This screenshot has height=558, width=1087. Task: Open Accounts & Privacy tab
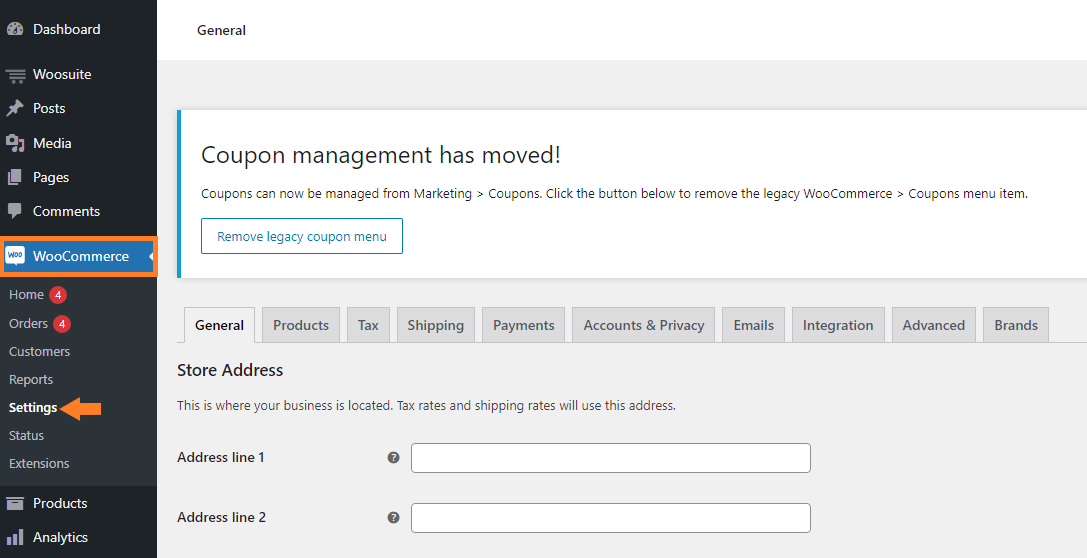pyautogui.click(x=643, y=325)
